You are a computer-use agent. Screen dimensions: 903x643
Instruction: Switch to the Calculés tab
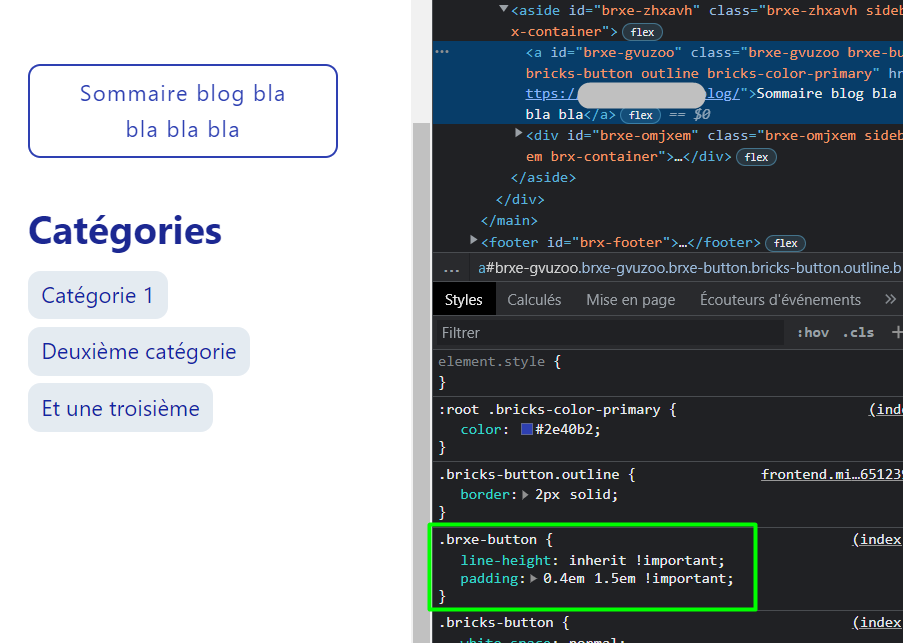pyautogui.click(x=534, y=299)
